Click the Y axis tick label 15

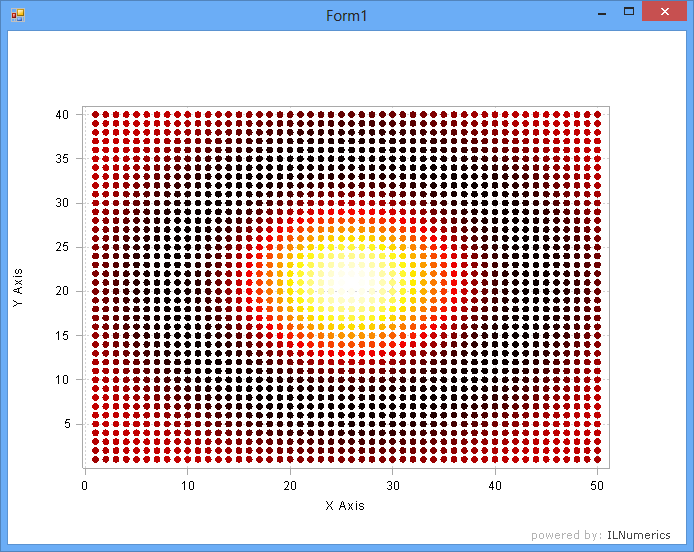[62, 336]
